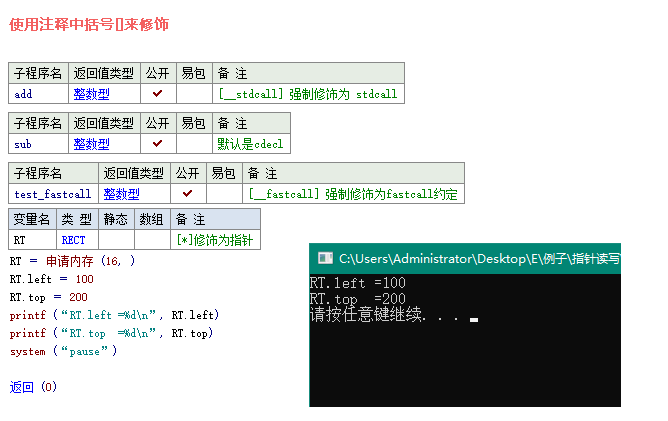
Task: Click the '数组' column header
Action: 151,219
